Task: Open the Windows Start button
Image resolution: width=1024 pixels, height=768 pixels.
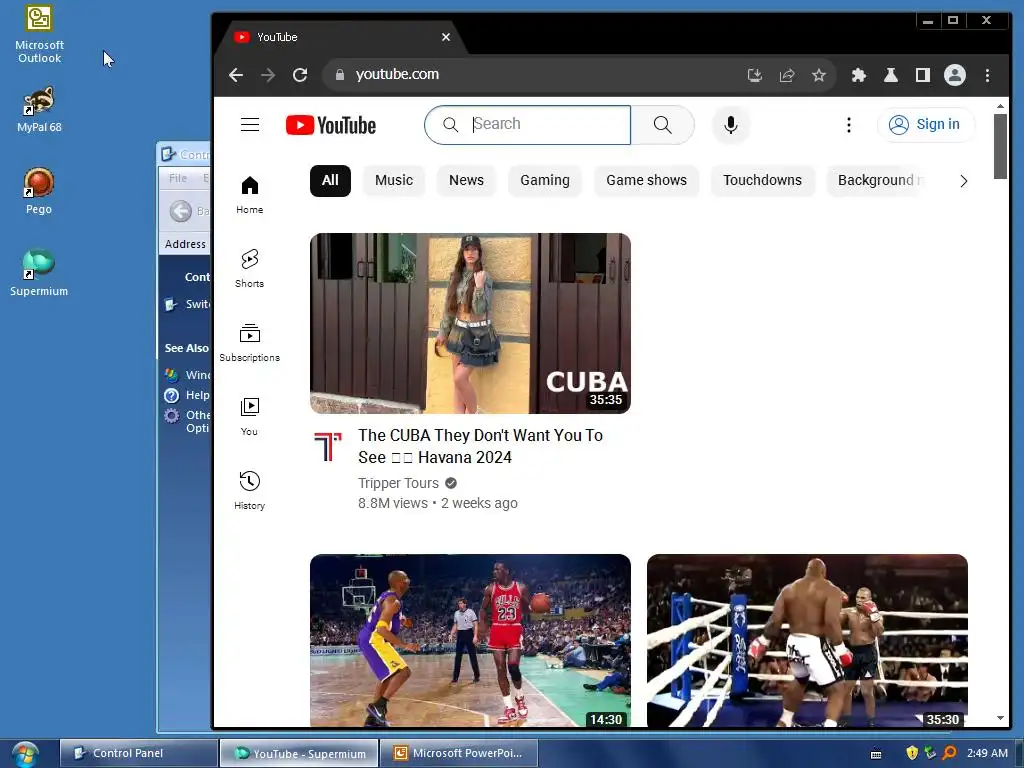Action: (x=25, y=754)
